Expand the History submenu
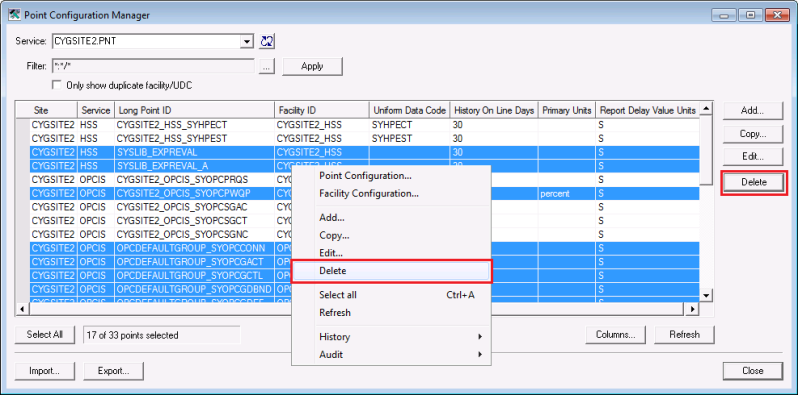The image size is (798, 395). click(x=391, y=337)
